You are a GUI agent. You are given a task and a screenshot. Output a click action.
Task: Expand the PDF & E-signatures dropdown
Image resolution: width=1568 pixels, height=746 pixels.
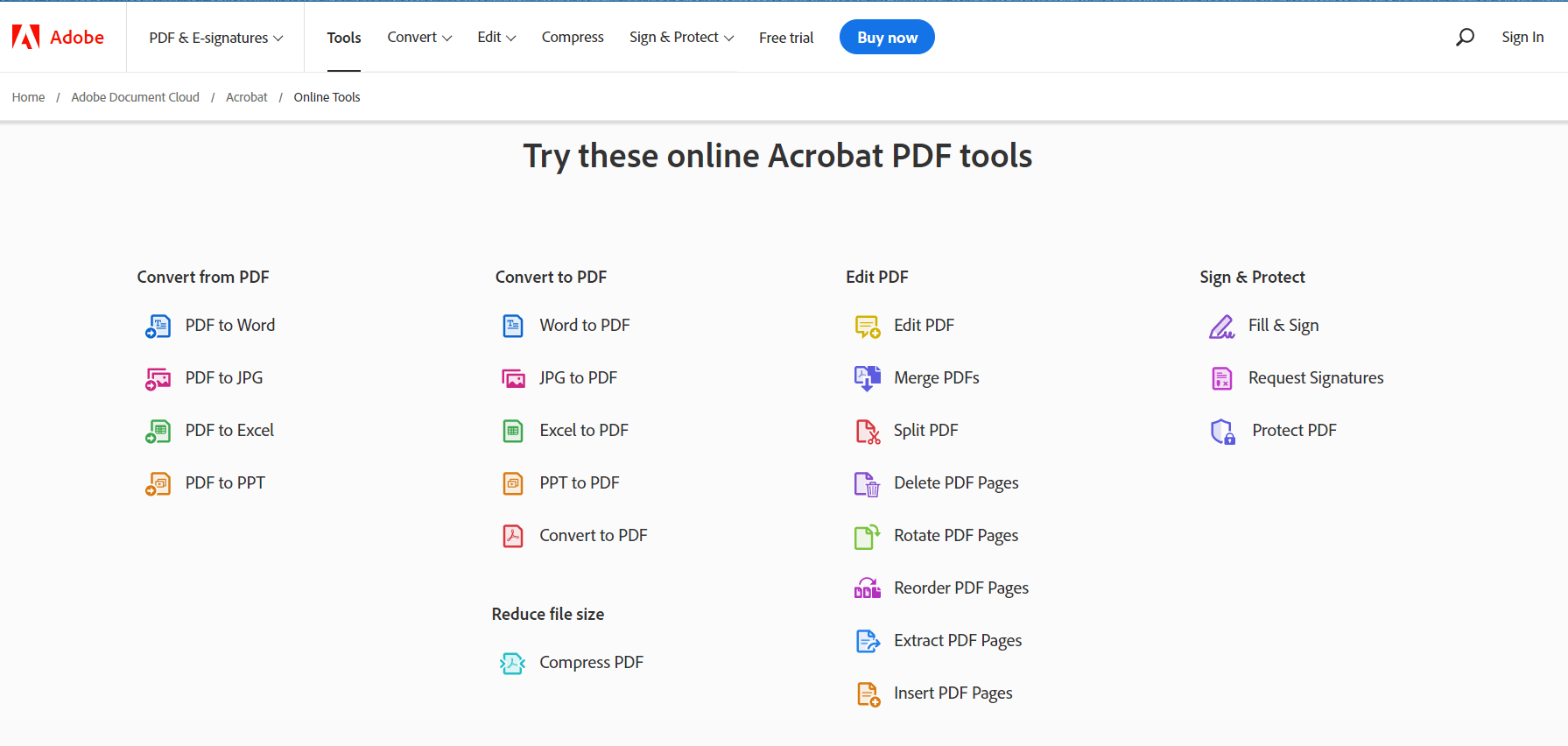(216, 38)
